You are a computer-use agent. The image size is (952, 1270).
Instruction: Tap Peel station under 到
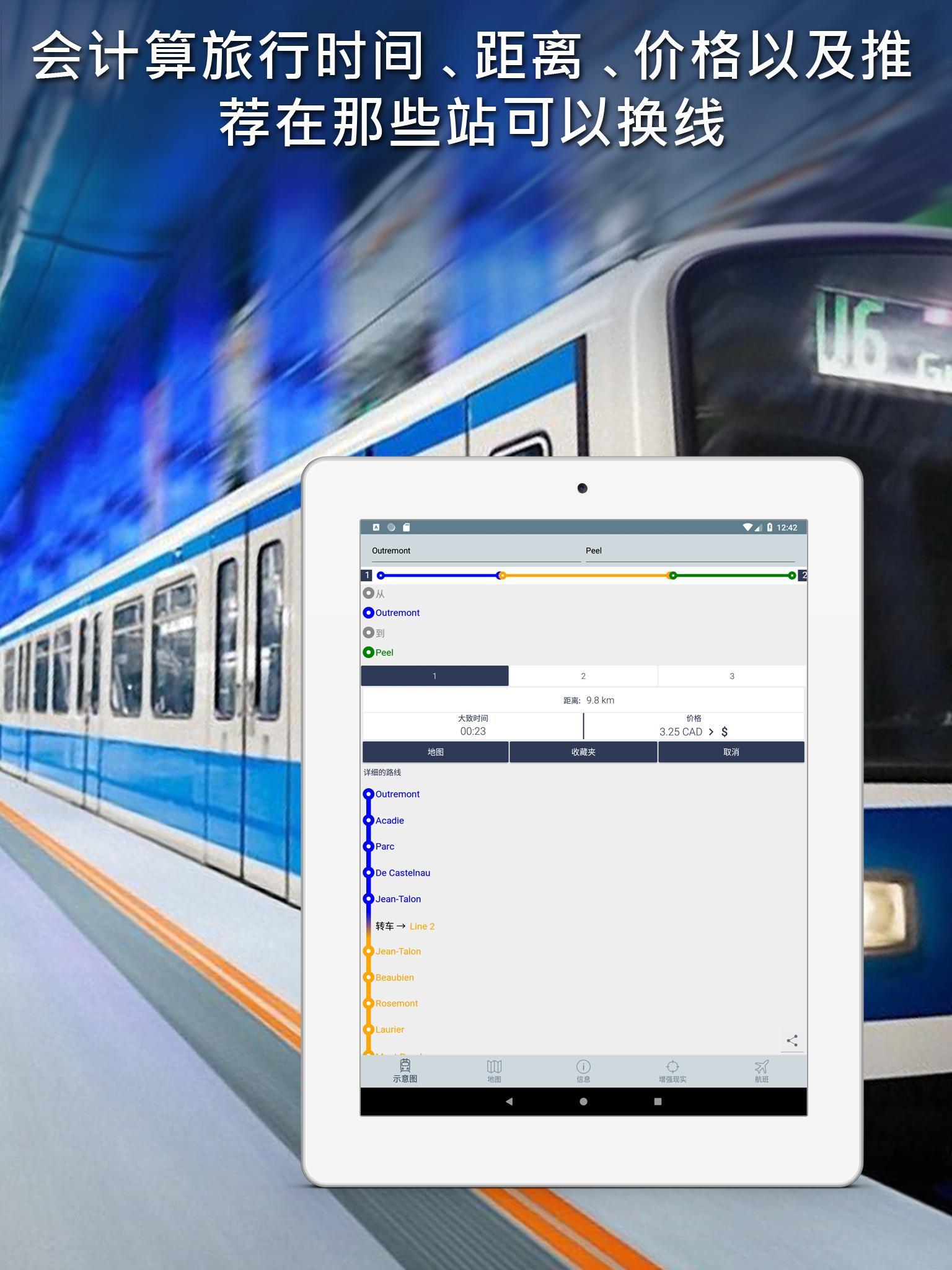point(384,652)
